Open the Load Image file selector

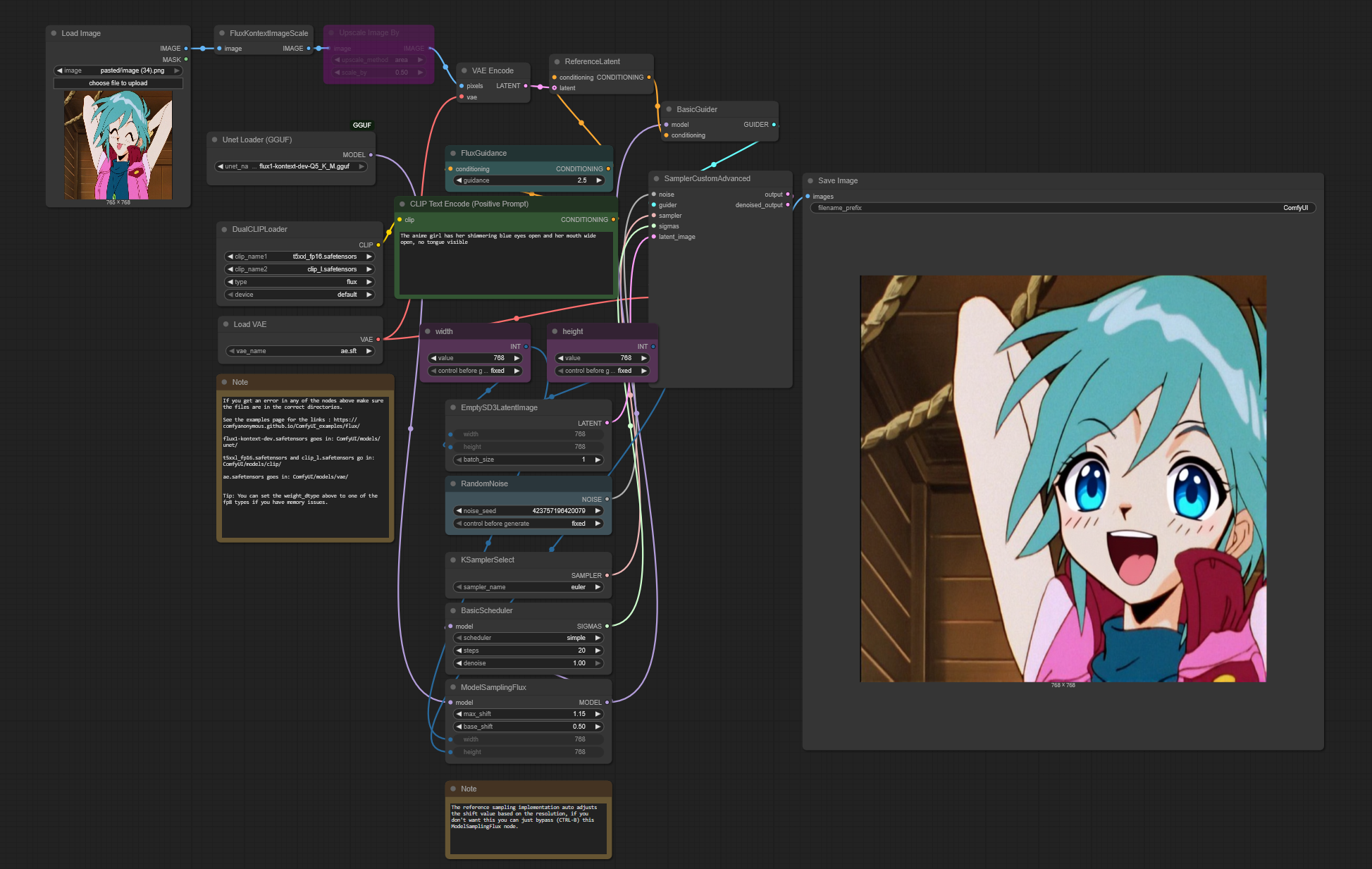click(x=118, y=70)
